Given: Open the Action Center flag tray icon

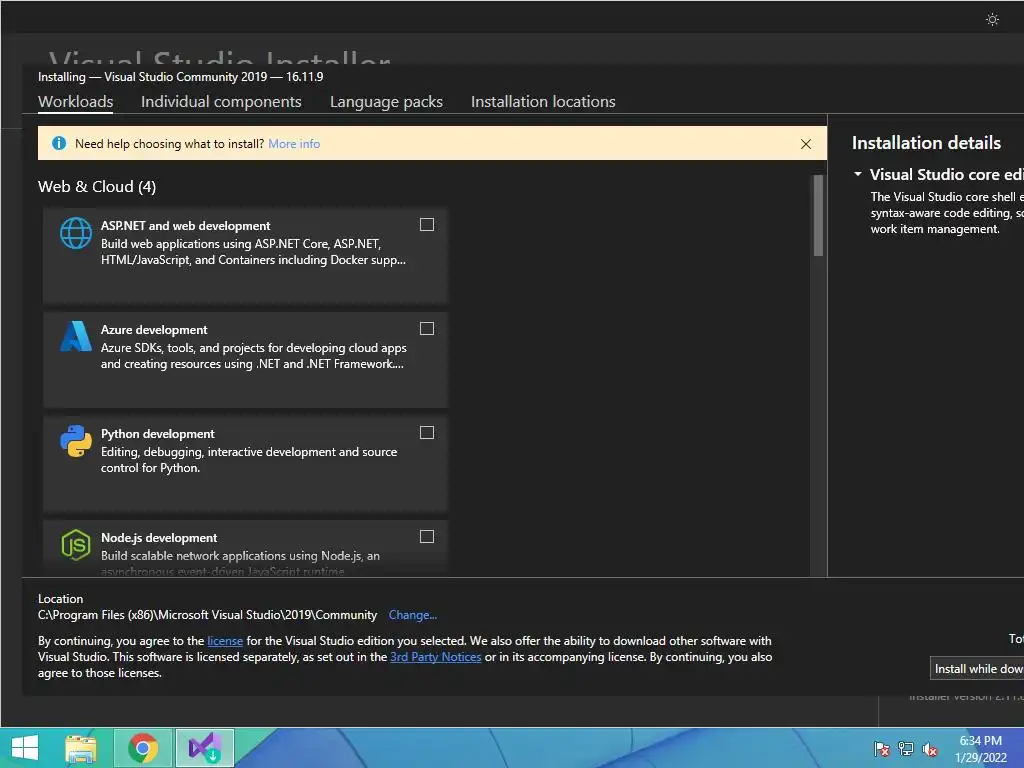Looking at the screenshot, I should pos(881,749).
